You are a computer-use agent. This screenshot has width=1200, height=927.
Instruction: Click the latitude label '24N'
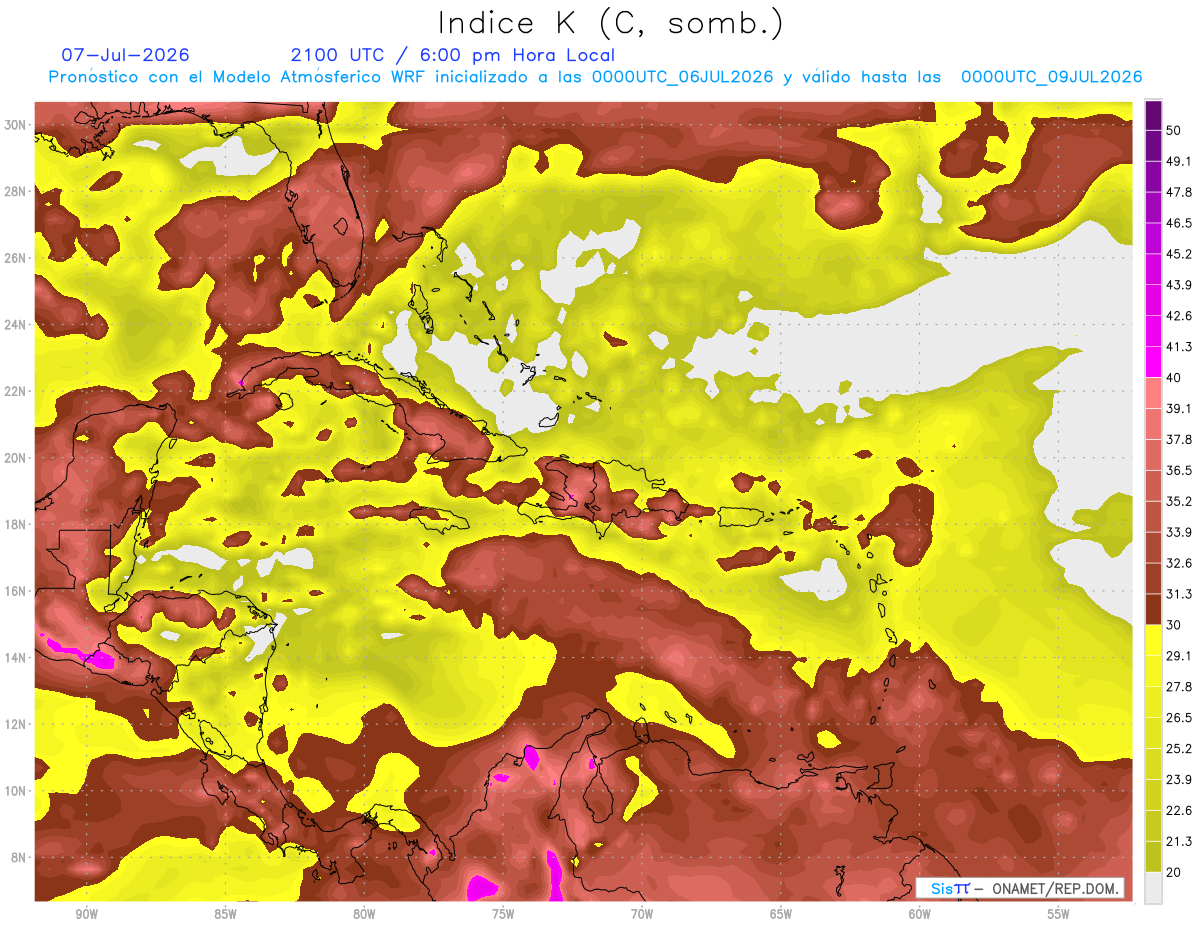pos(17,324)
